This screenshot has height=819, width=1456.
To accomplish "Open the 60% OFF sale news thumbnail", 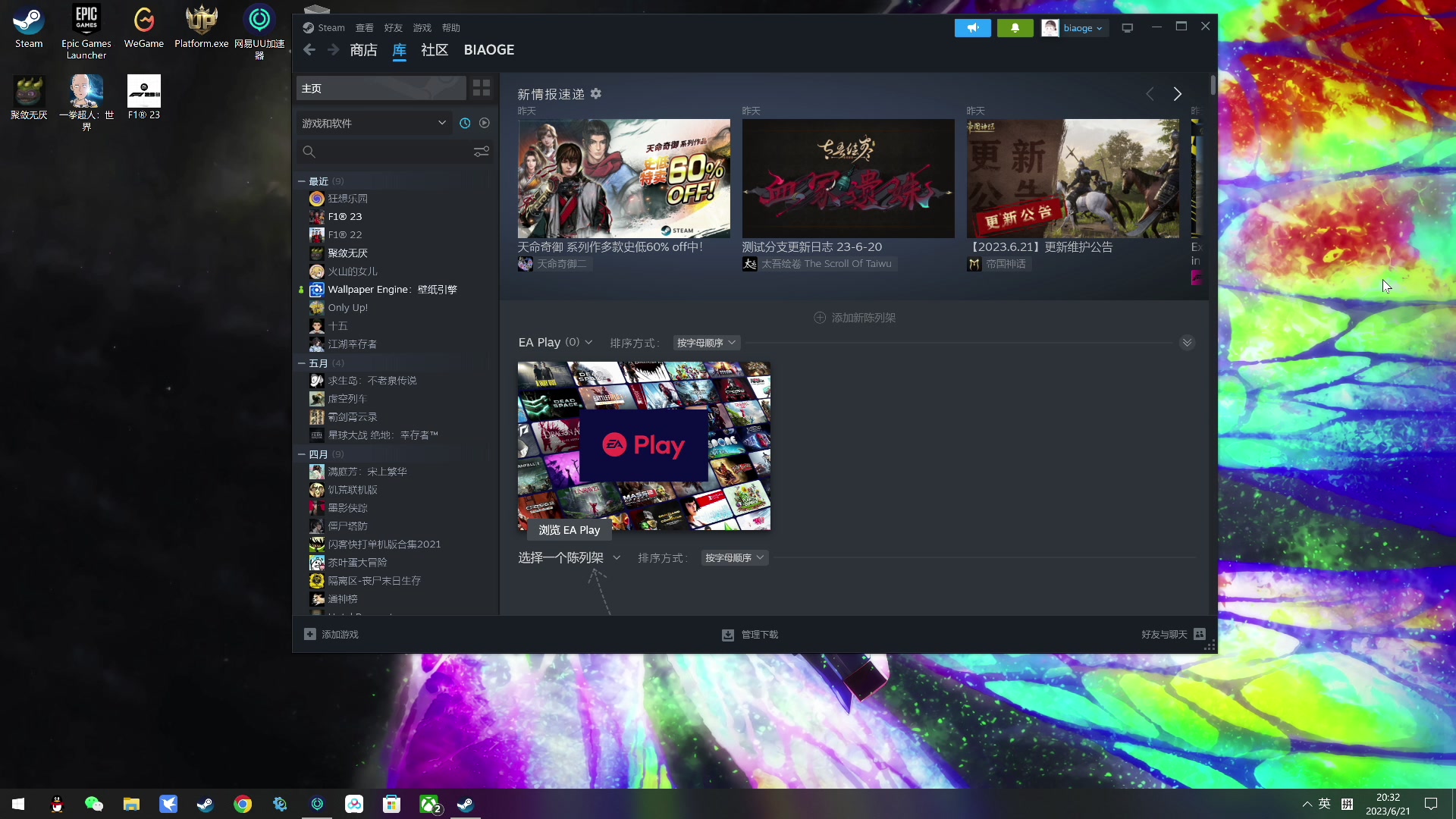I will (624, 178).
